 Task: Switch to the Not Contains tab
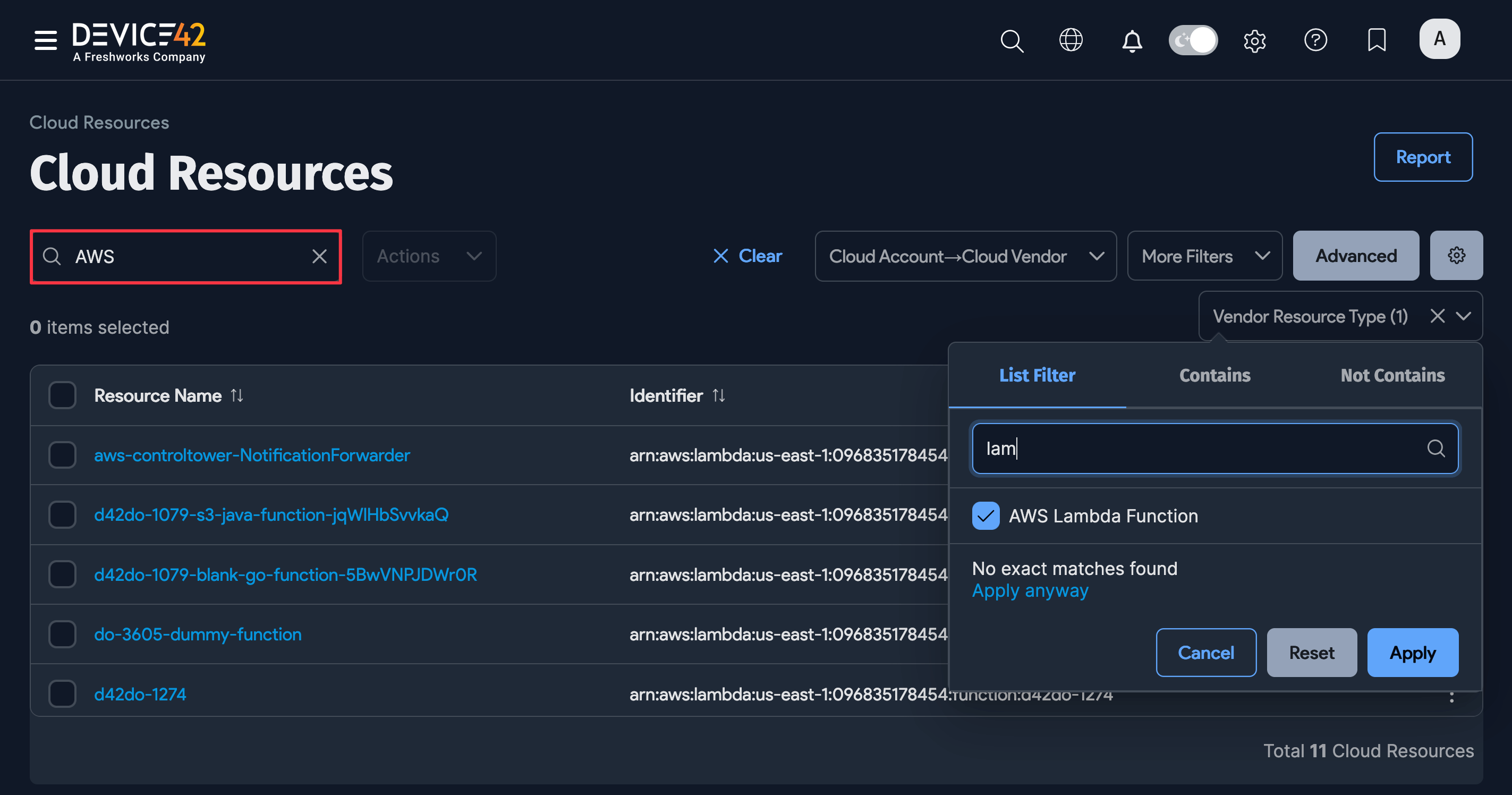1392,375
